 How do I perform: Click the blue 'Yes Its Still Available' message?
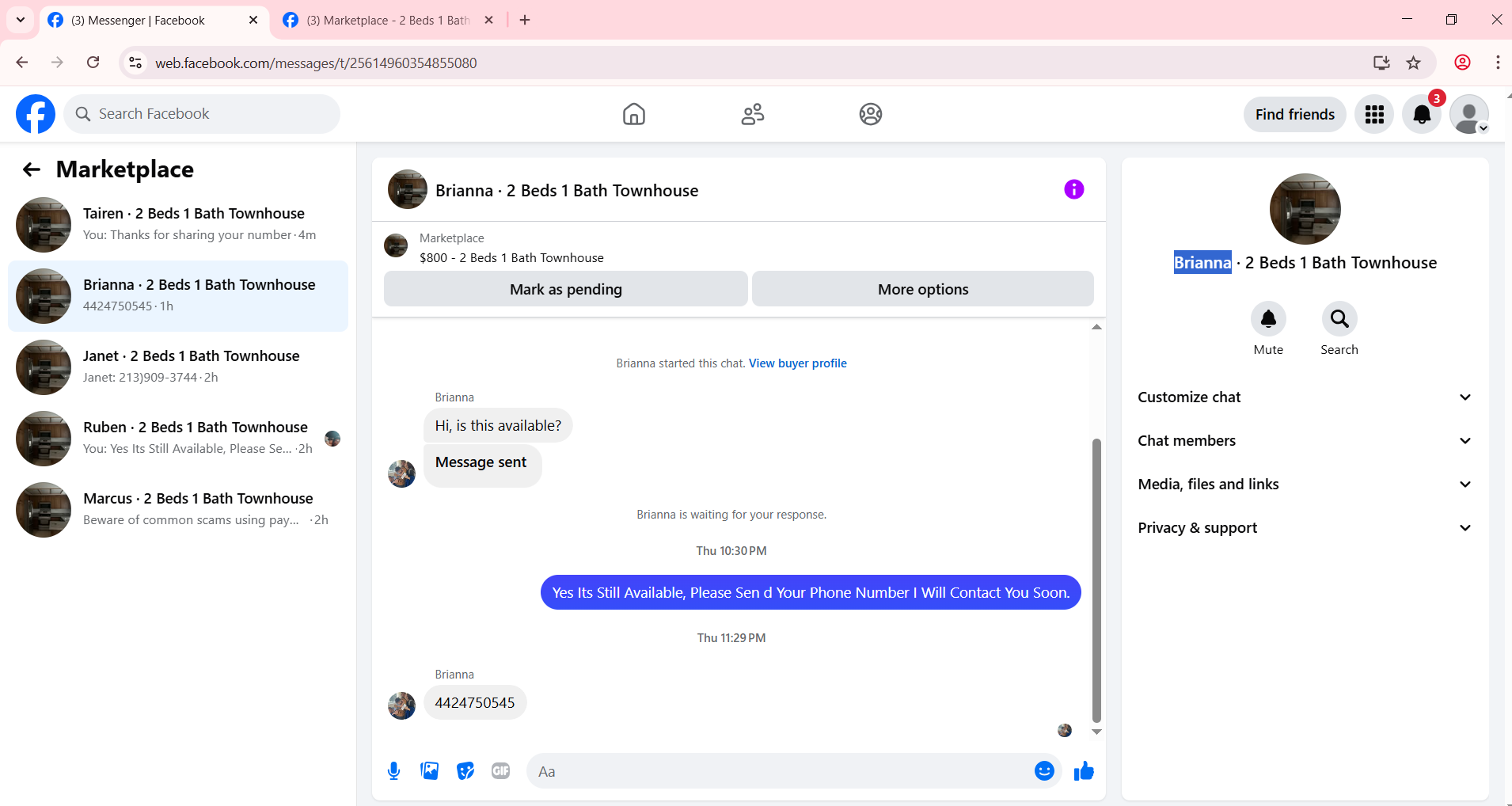click(811, 592)
